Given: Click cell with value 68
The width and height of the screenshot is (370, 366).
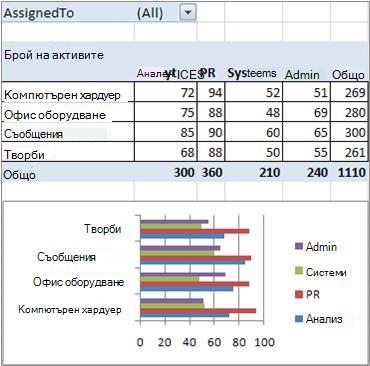Looking at the screenshot, I should click(166, 152).
